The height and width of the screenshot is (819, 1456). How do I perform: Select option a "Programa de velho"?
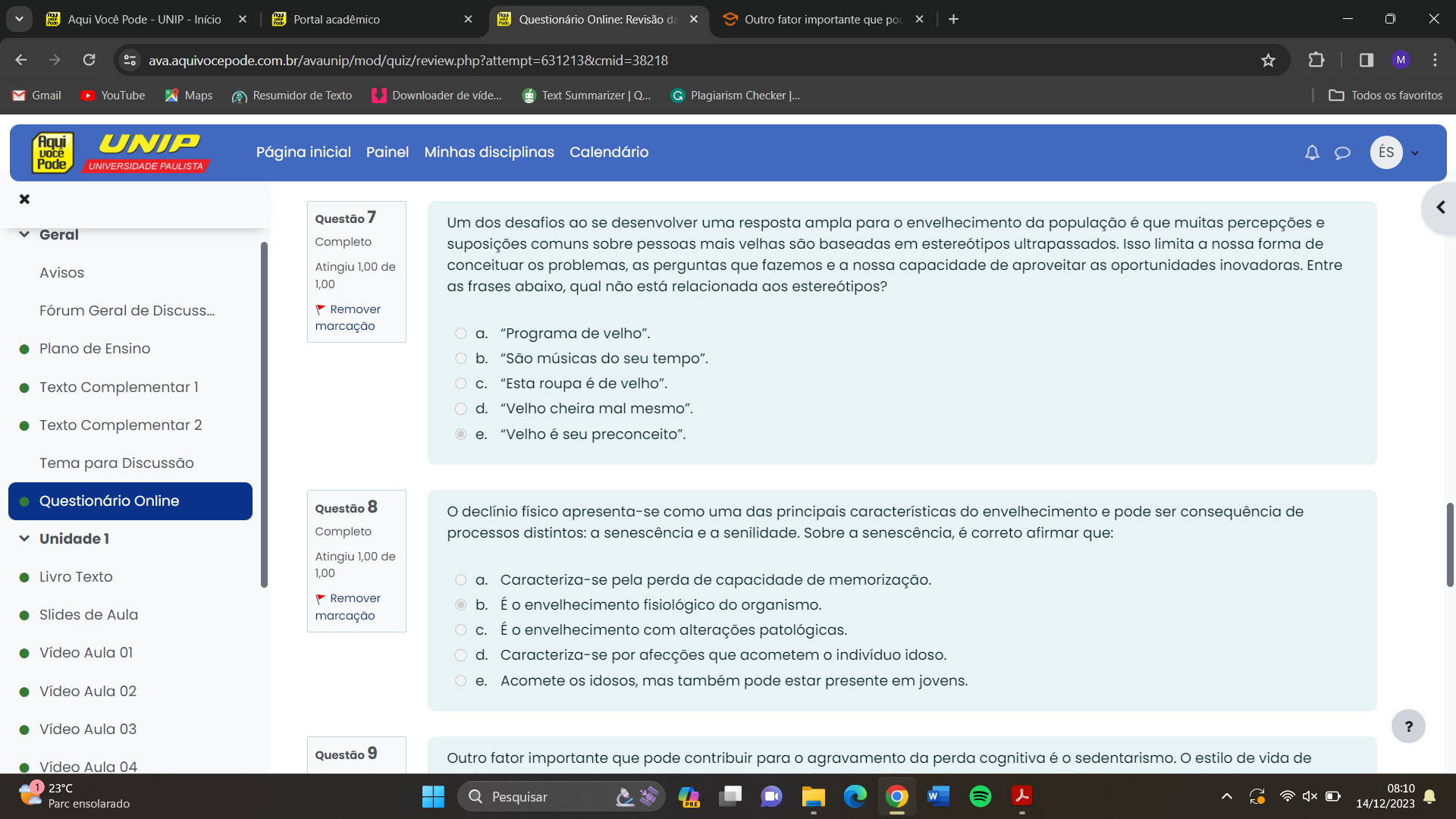(x=460, y=333)
